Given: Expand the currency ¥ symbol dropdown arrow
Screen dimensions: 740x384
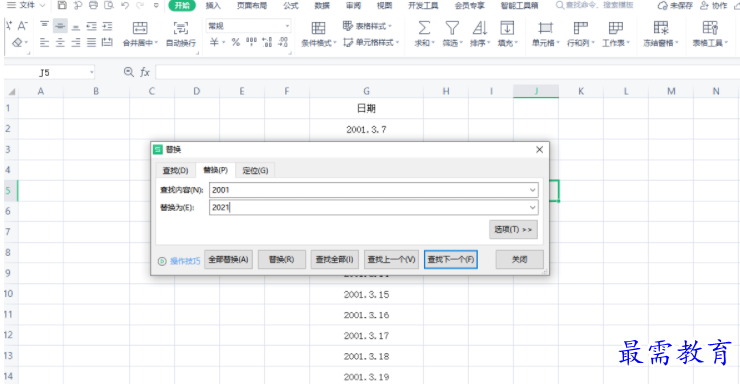Looking at the screenshot, I should [x=224, y=42].
